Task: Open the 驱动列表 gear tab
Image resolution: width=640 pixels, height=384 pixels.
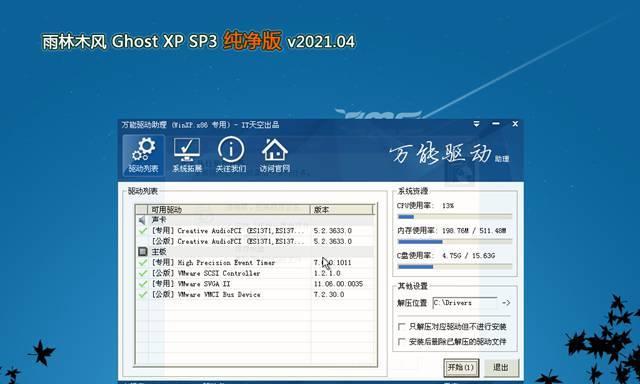Action: (143, 155)
